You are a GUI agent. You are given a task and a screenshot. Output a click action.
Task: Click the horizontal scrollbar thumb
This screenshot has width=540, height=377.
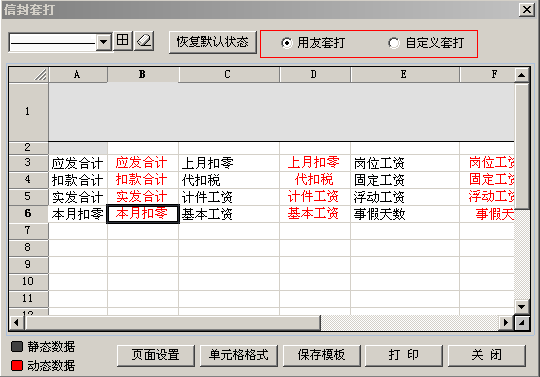pos(172,323)
